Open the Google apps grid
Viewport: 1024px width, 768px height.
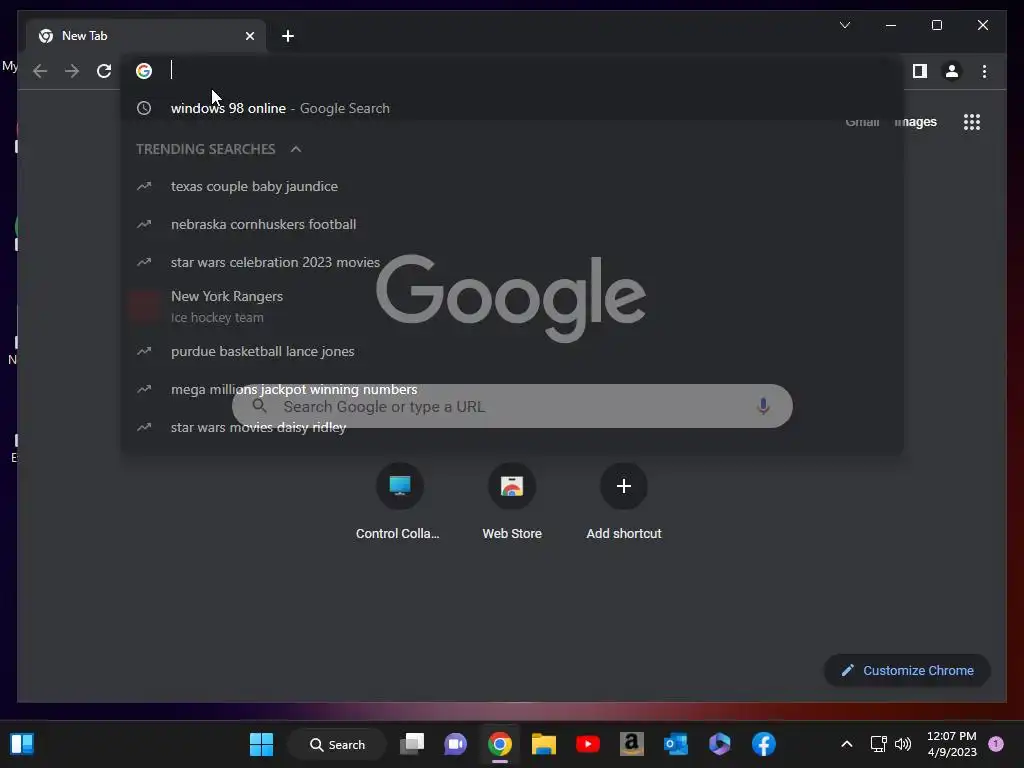click(972, 122)
